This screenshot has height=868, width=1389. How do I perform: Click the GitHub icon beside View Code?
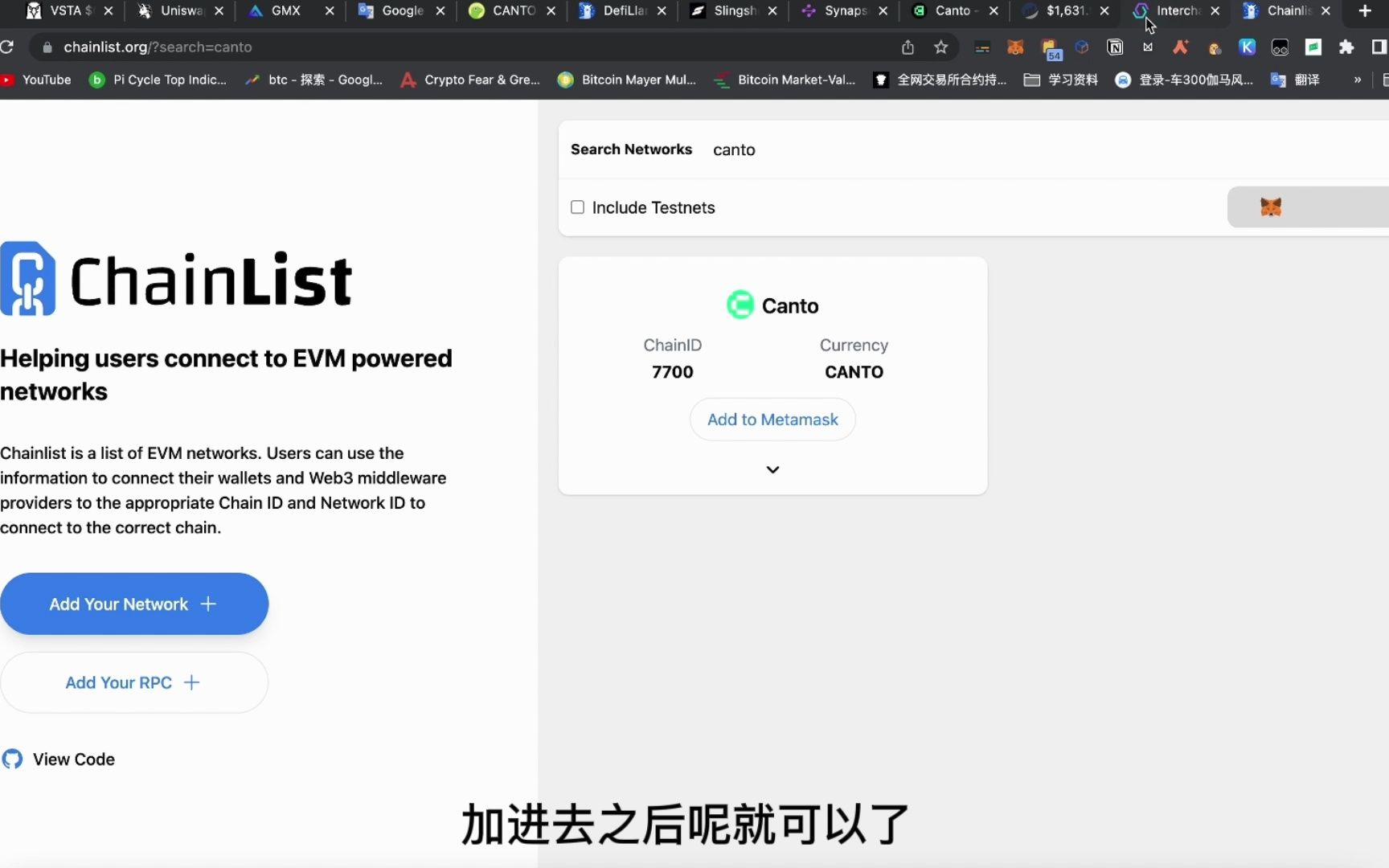(12, 759)
